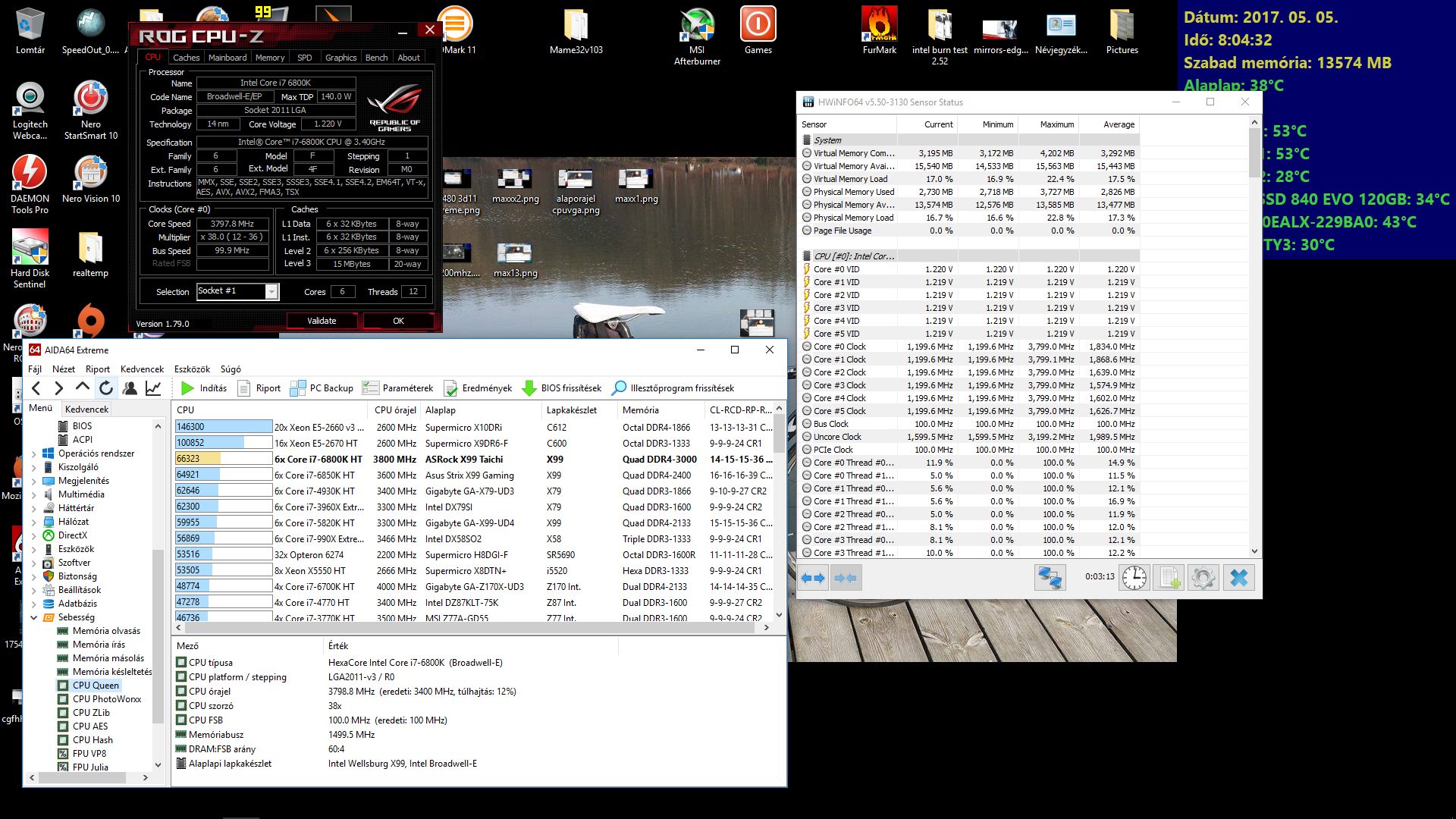Open the Súgó menu in AIDA64

[x=231, y=369]
